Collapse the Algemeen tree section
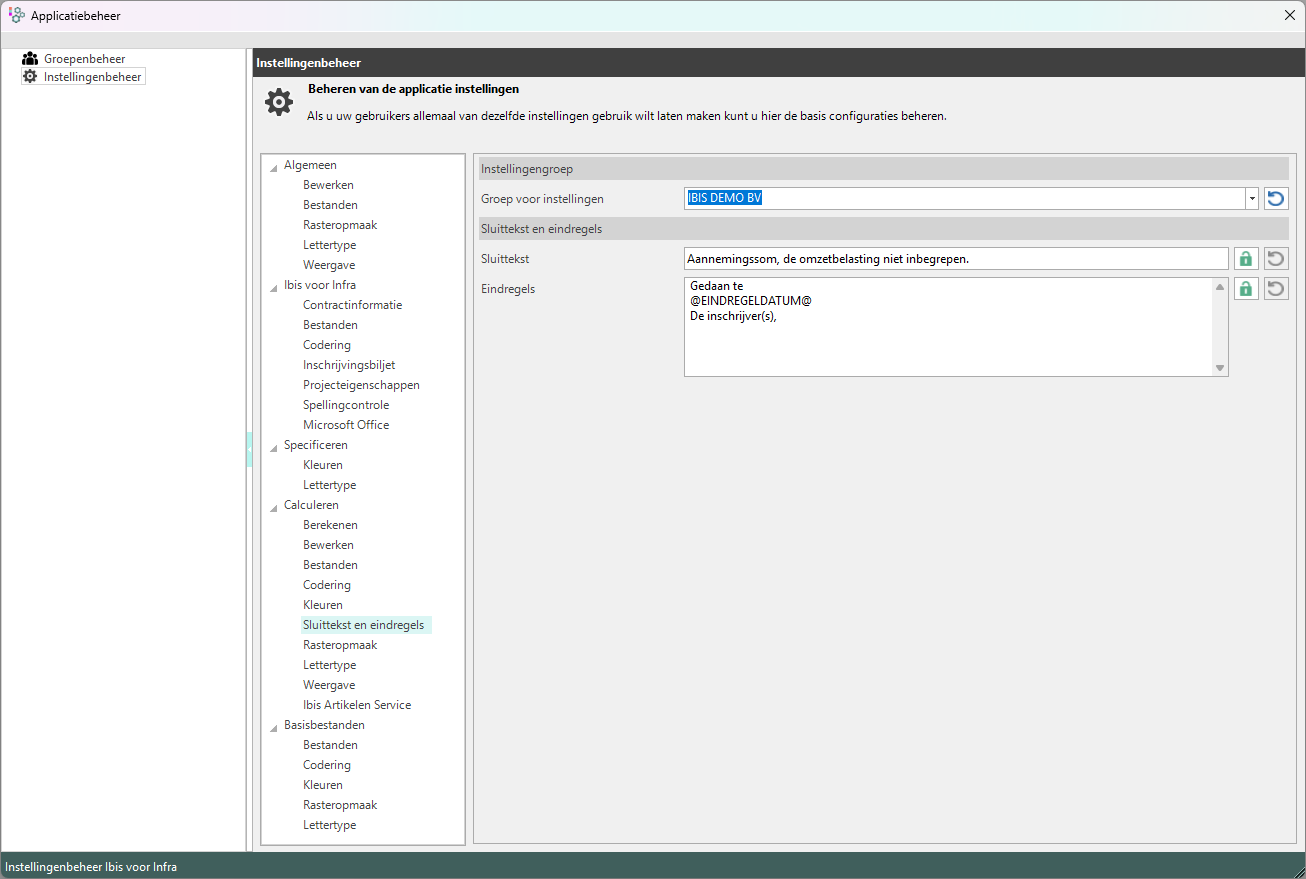This screenshot has width=1306, height=879. [274, 167]
